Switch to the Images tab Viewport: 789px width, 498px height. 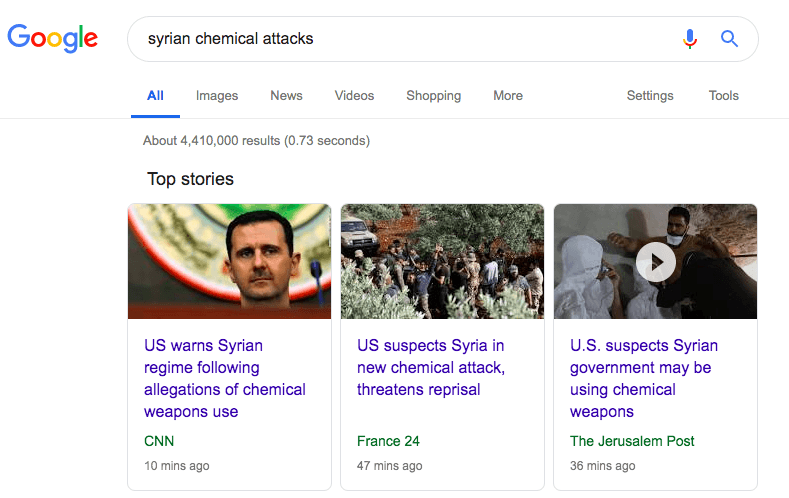point(217,96)
